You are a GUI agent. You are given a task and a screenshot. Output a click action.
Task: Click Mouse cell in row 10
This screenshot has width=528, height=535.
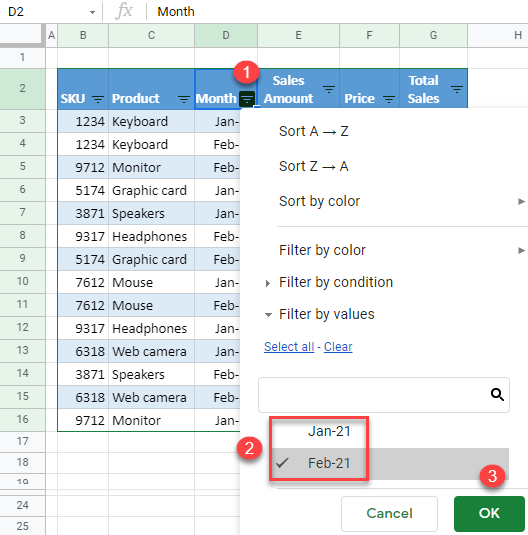coord(152,283)
